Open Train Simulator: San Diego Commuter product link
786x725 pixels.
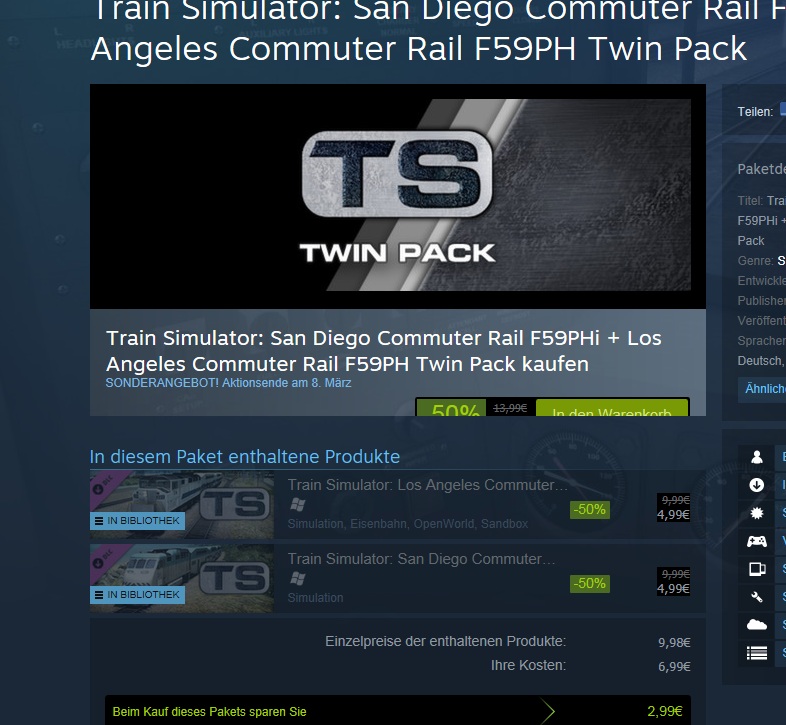tap(421, 559)
